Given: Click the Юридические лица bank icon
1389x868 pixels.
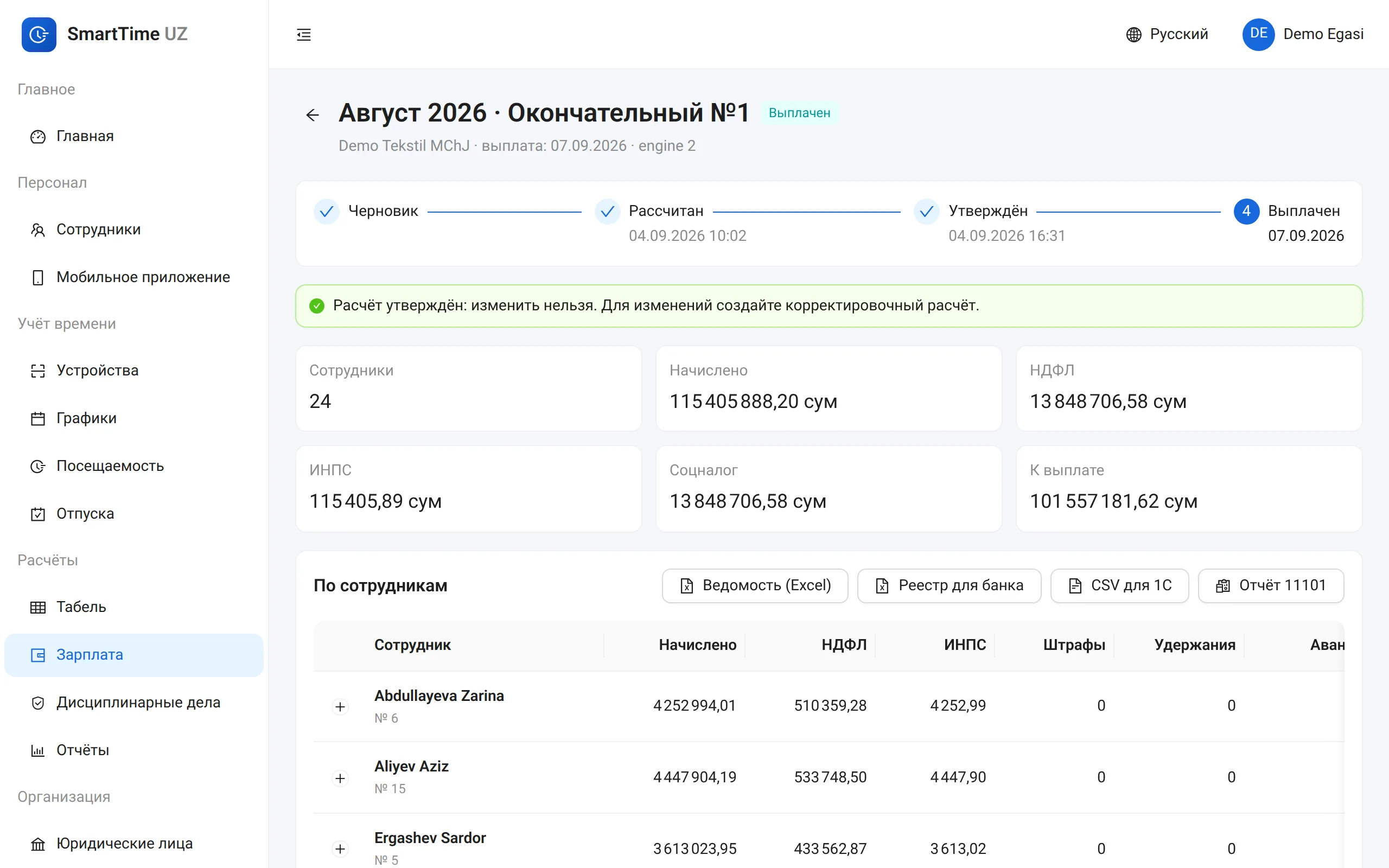Looking at the screenshot, I should click(x=38, y=844).
